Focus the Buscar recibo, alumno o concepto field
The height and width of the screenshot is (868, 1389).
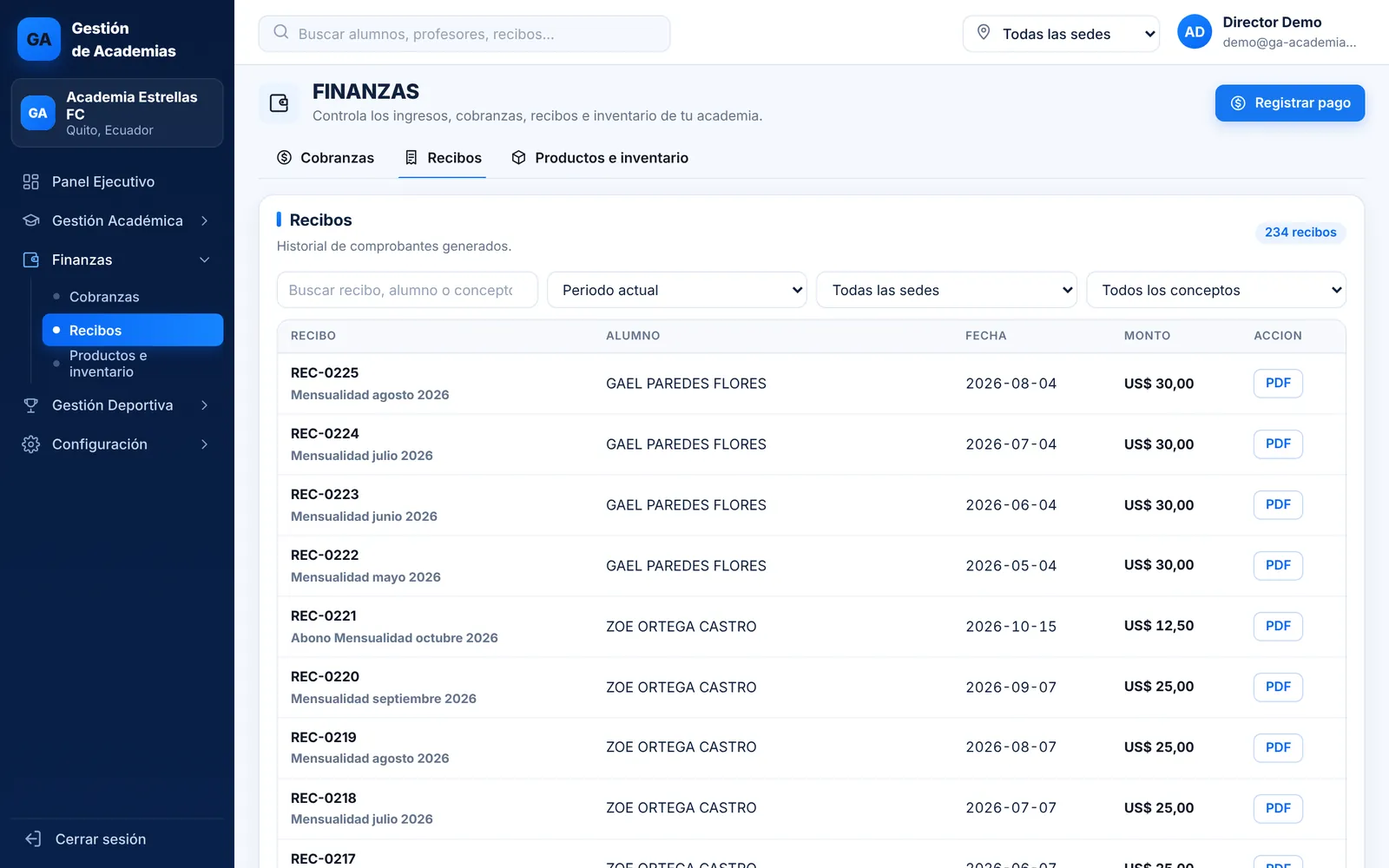click(407, 290)
